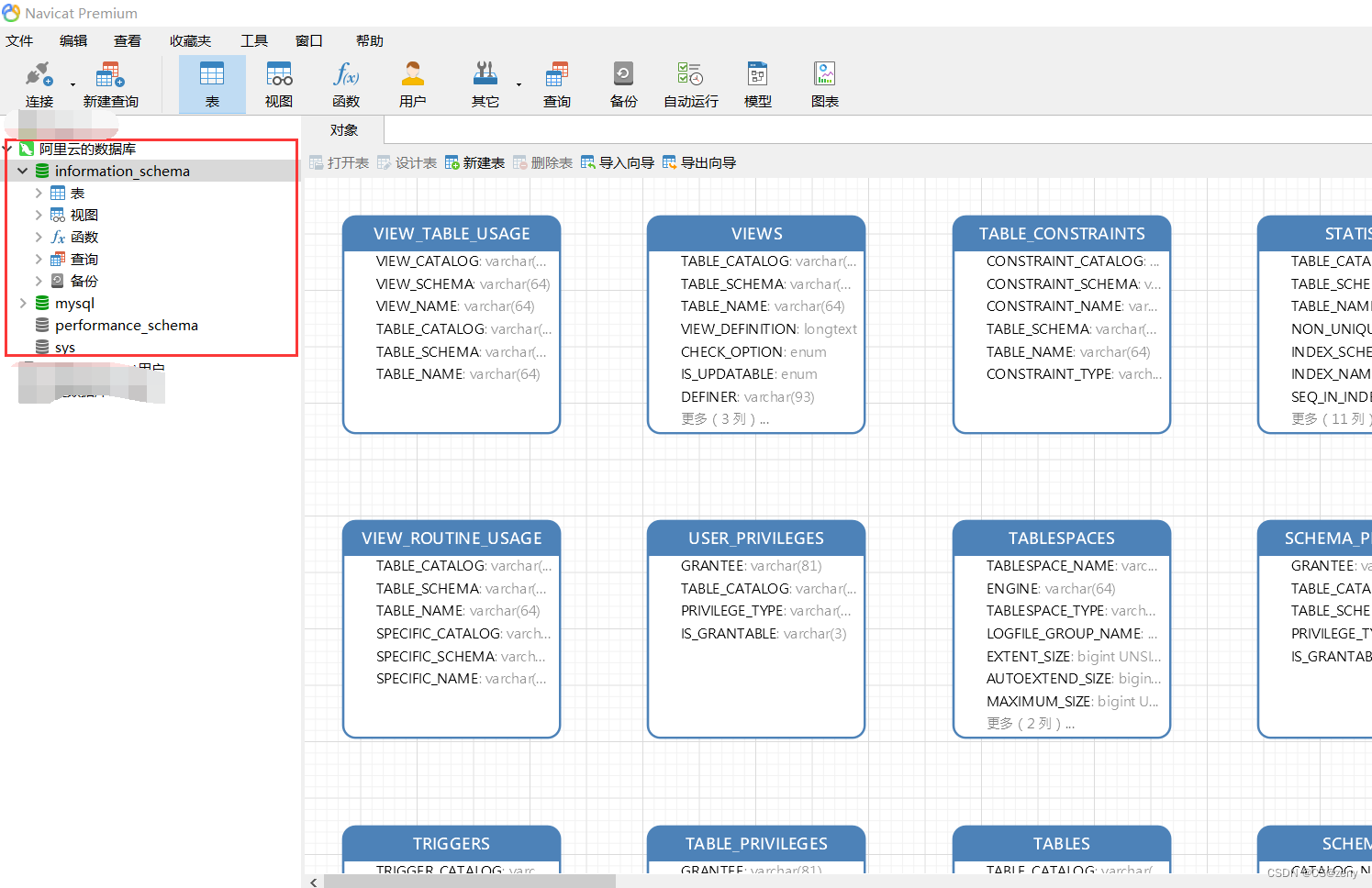
Task: Open the 连接 connection tool
Action: 39,84
